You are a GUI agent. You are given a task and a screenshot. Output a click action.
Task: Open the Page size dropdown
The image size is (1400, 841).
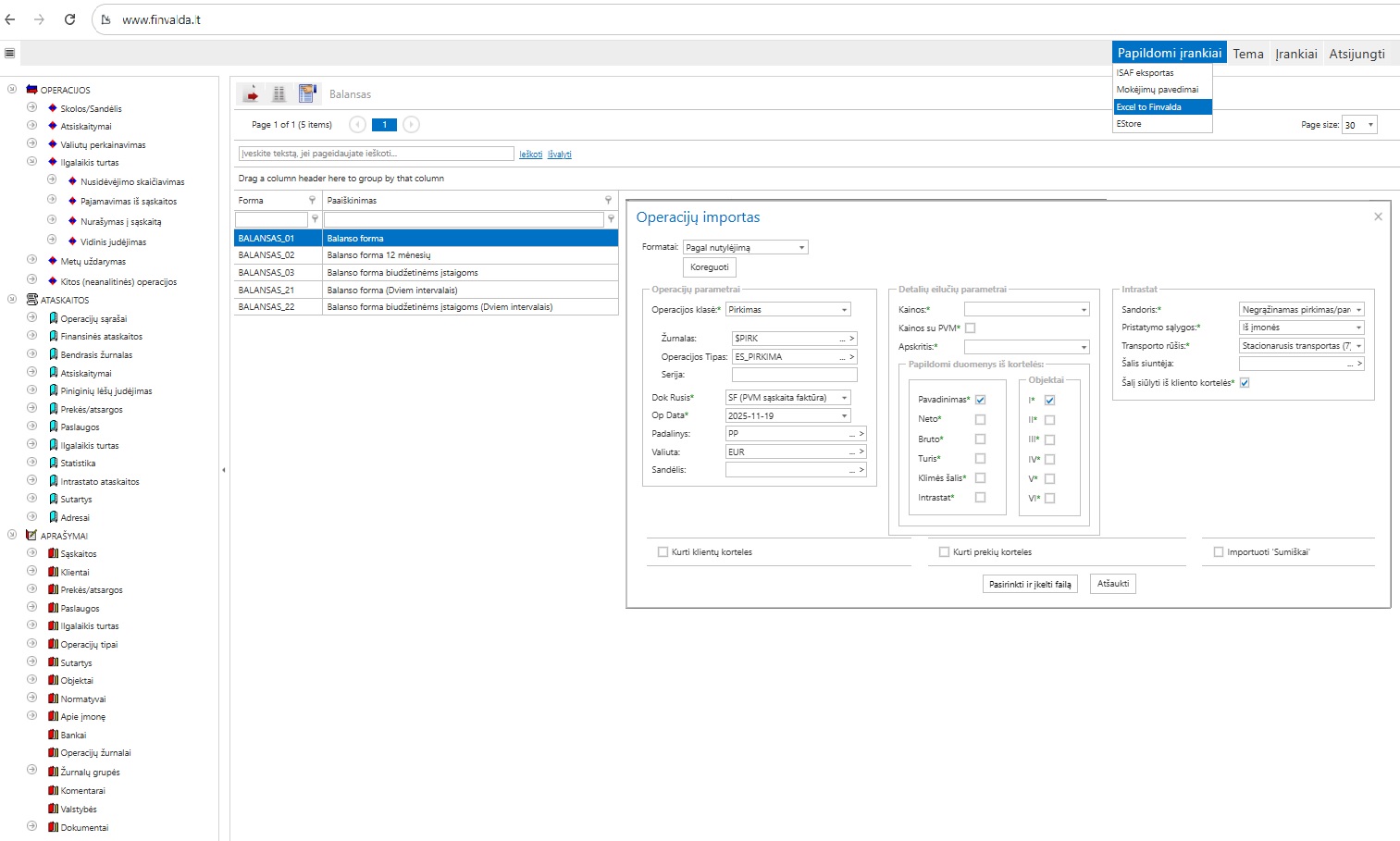(x=1370, y=125)
